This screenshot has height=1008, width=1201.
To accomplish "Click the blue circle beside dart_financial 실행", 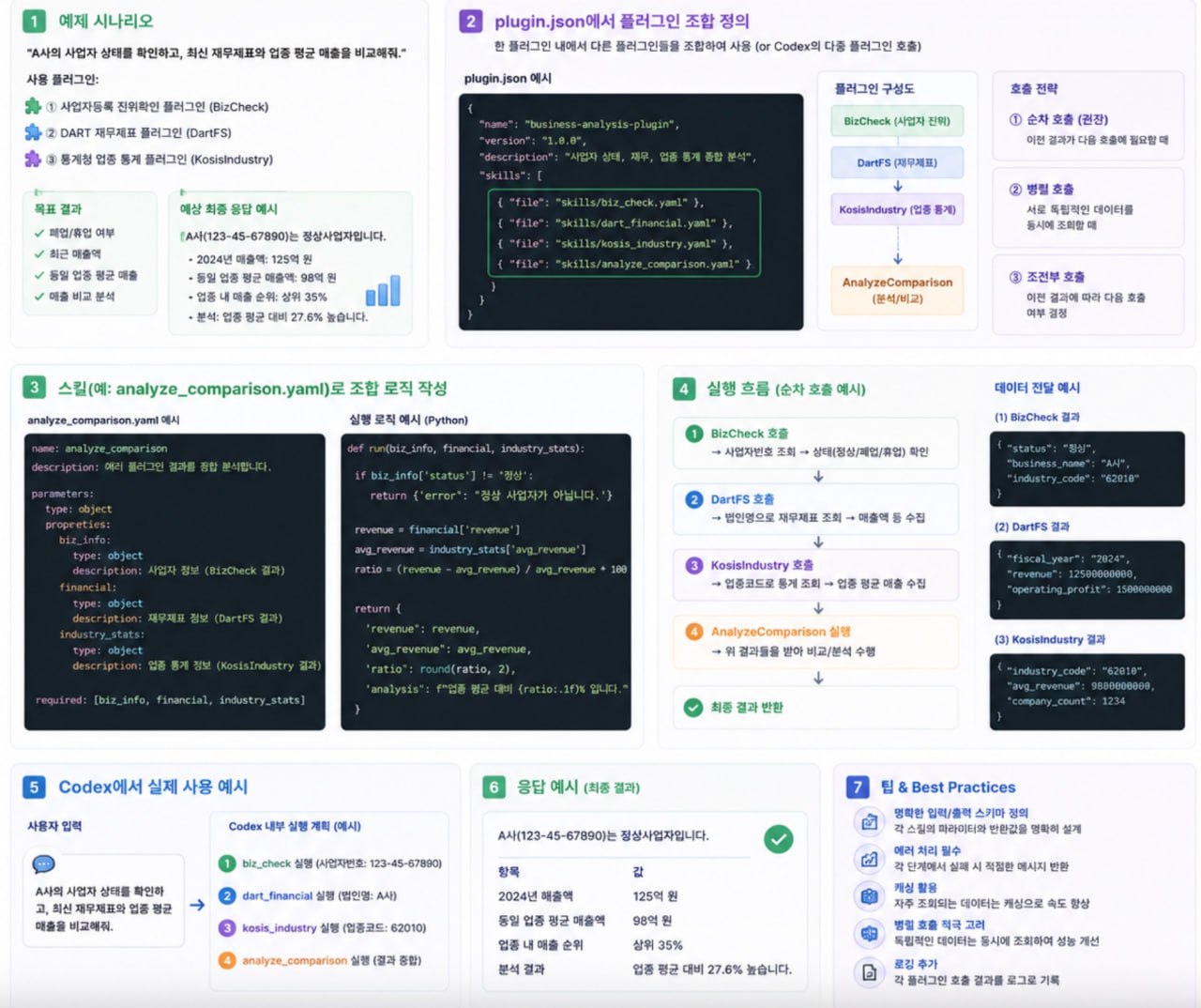I will [227, 895].
